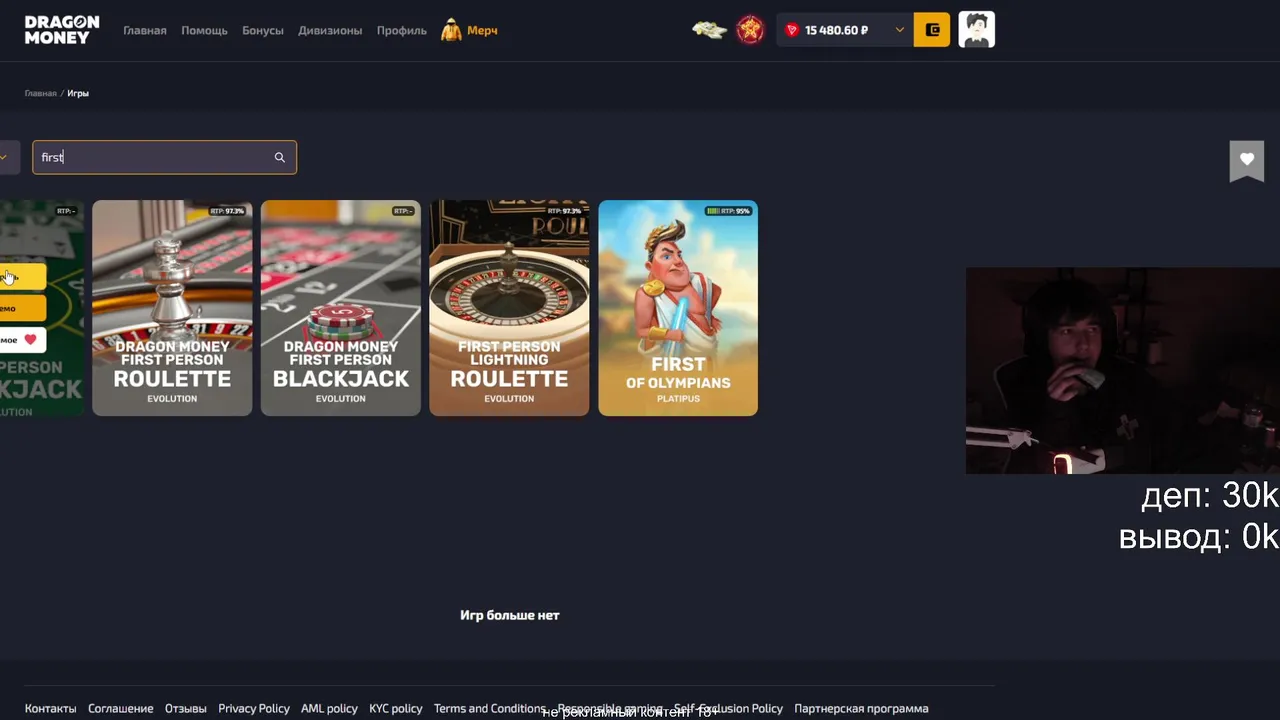Click the magnifier search icon
The width and height of the screenshot is (1280, 720).
(280, 157)
